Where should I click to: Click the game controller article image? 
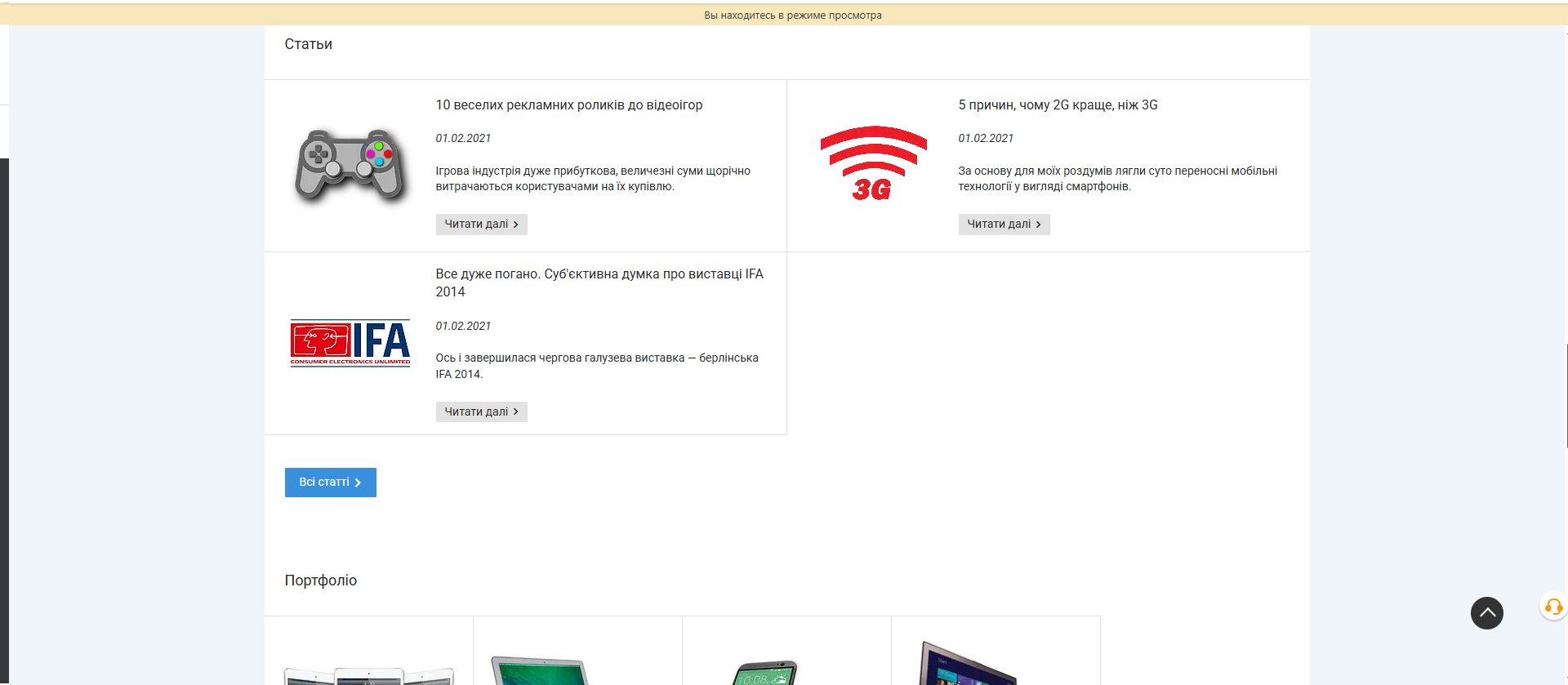pos(350,166)
